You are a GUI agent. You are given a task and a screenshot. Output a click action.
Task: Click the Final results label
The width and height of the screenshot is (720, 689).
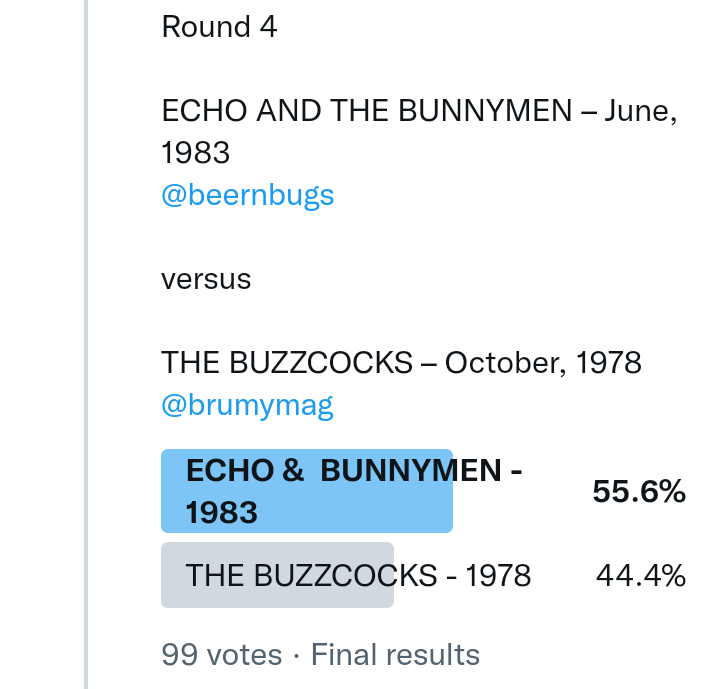(x=395, y=655)
